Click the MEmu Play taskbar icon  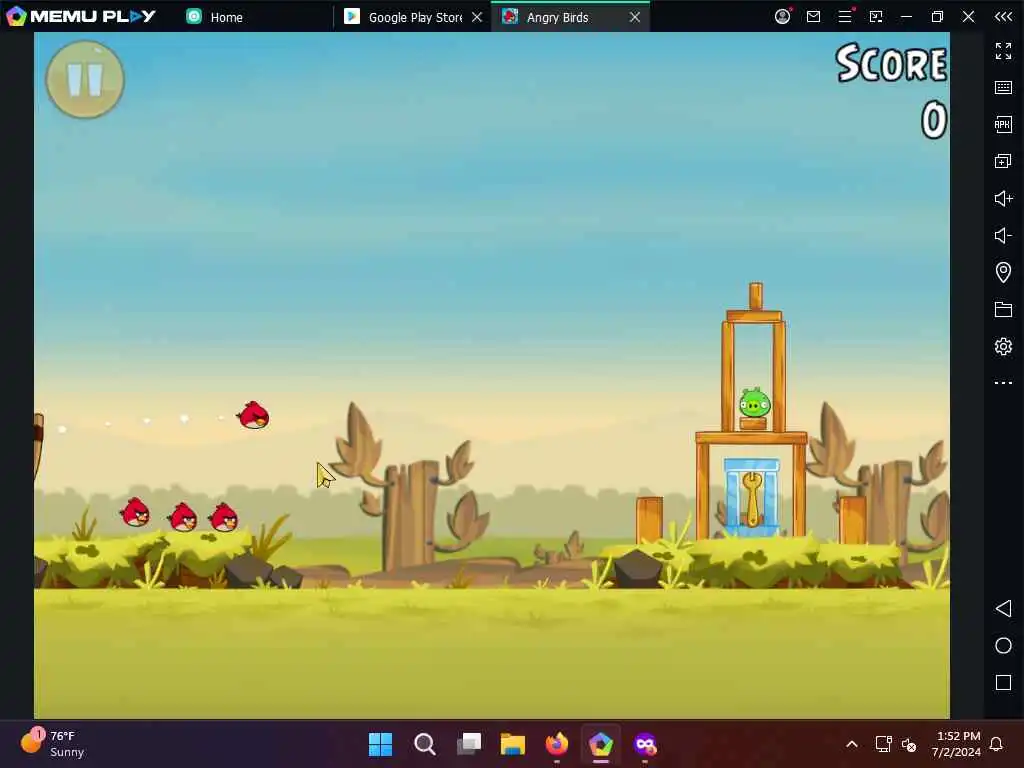click(x=601, y=744)
